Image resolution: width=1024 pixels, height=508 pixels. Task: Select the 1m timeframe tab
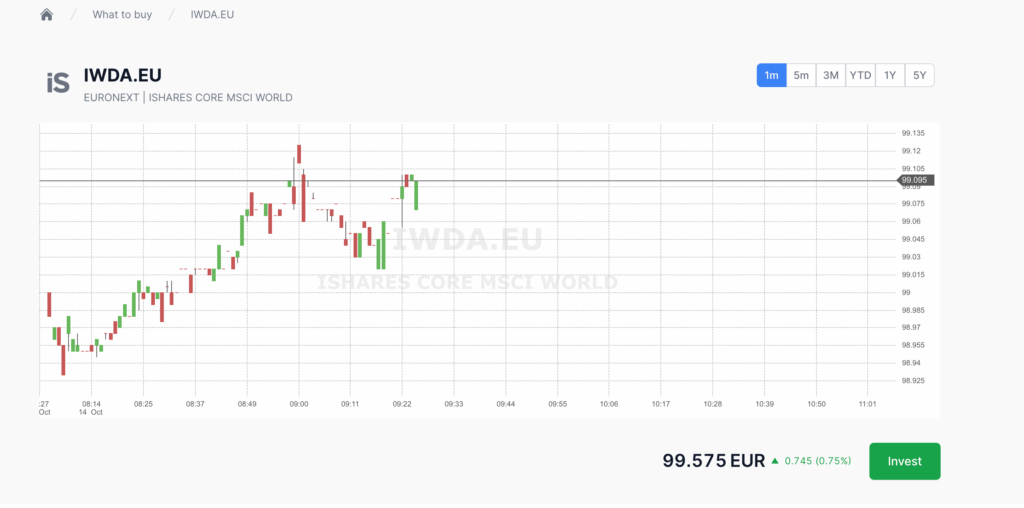coord(771,75)
